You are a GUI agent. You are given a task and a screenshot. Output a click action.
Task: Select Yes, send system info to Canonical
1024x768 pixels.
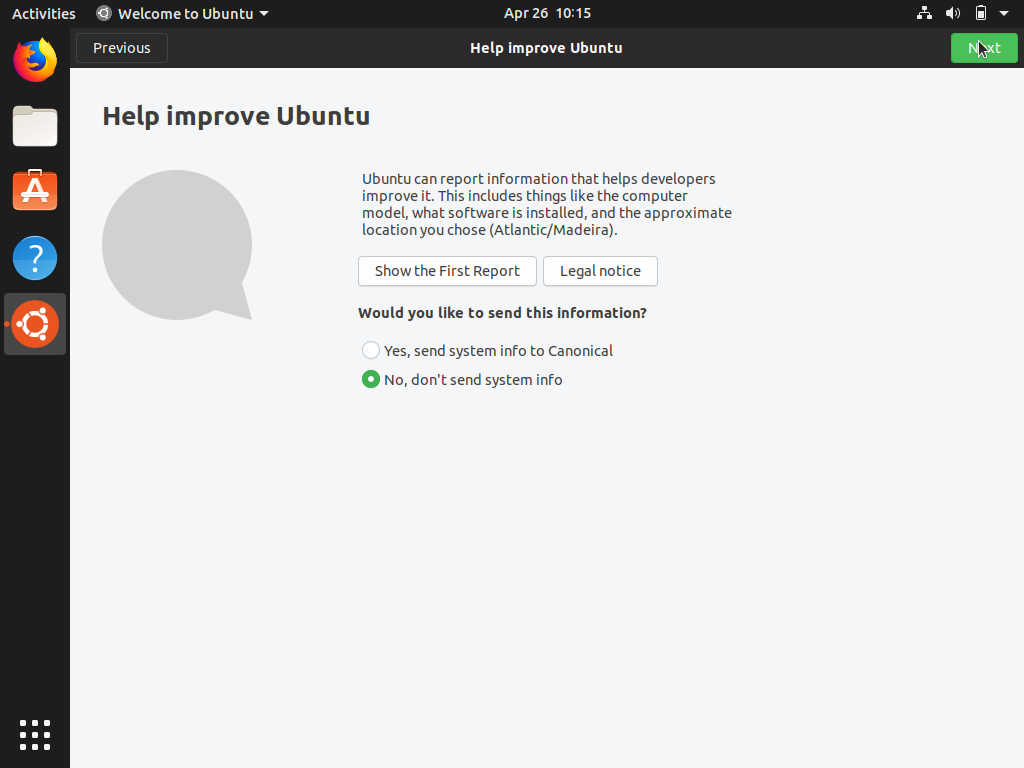coord(488,351)
